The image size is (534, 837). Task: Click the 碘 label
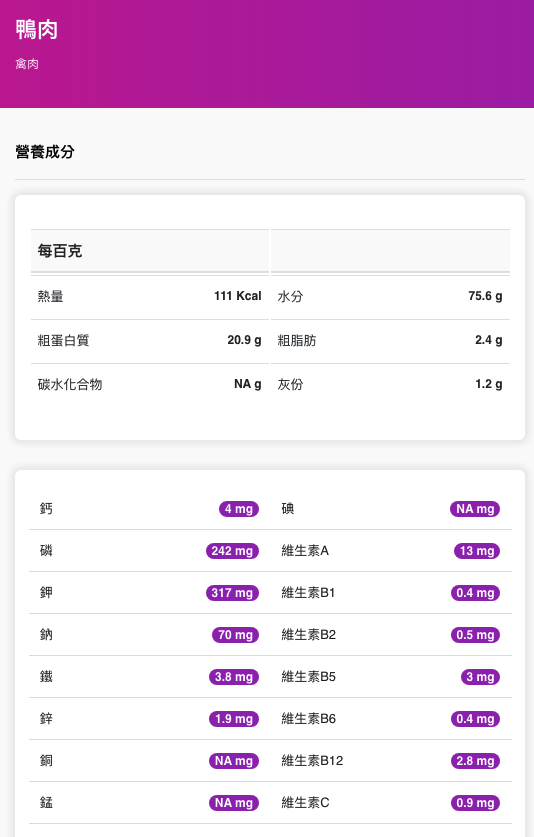point(288,509)
